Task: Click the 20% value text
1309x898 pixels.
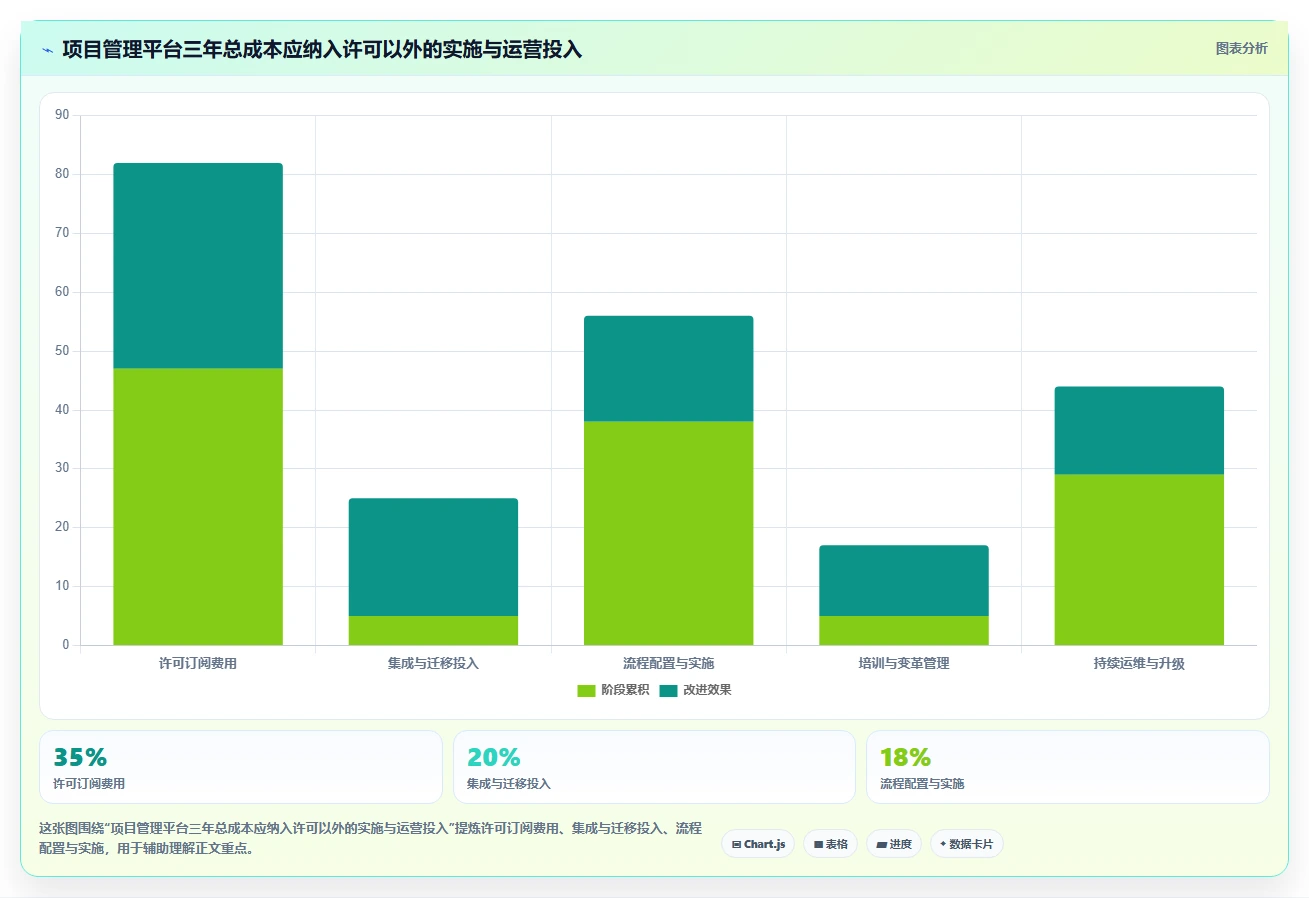Action: tap(494, 757)
